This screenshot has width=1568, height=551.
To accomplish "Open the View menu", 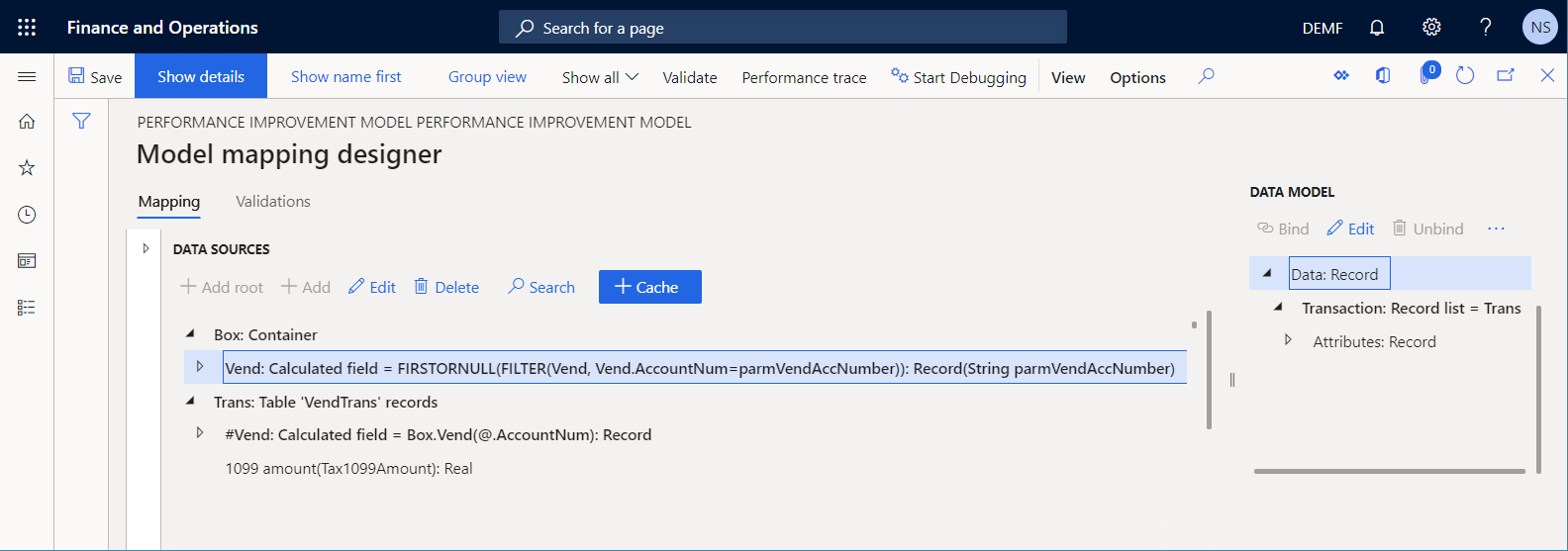I will [x=1068, y=77].
